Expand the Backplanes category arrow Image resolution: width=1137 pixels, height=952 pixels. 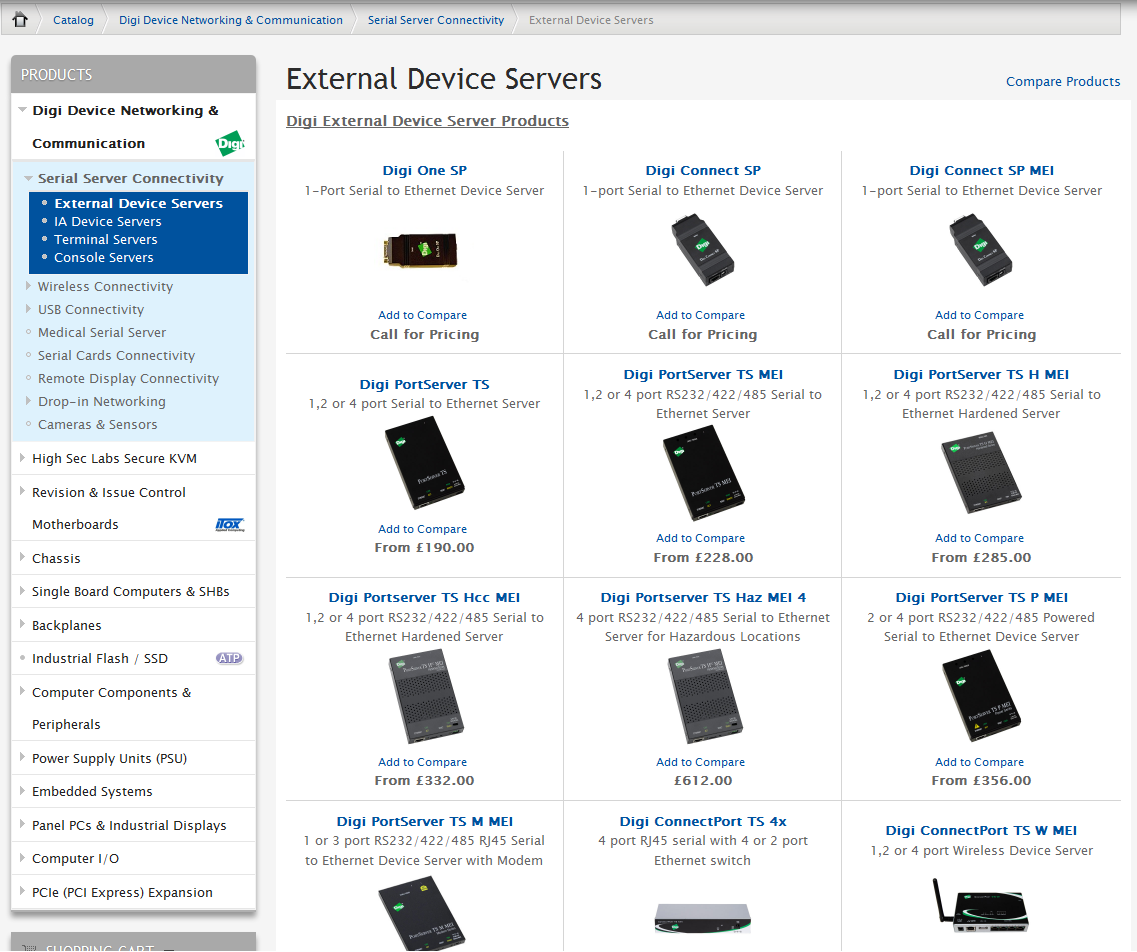coord(22,624)
